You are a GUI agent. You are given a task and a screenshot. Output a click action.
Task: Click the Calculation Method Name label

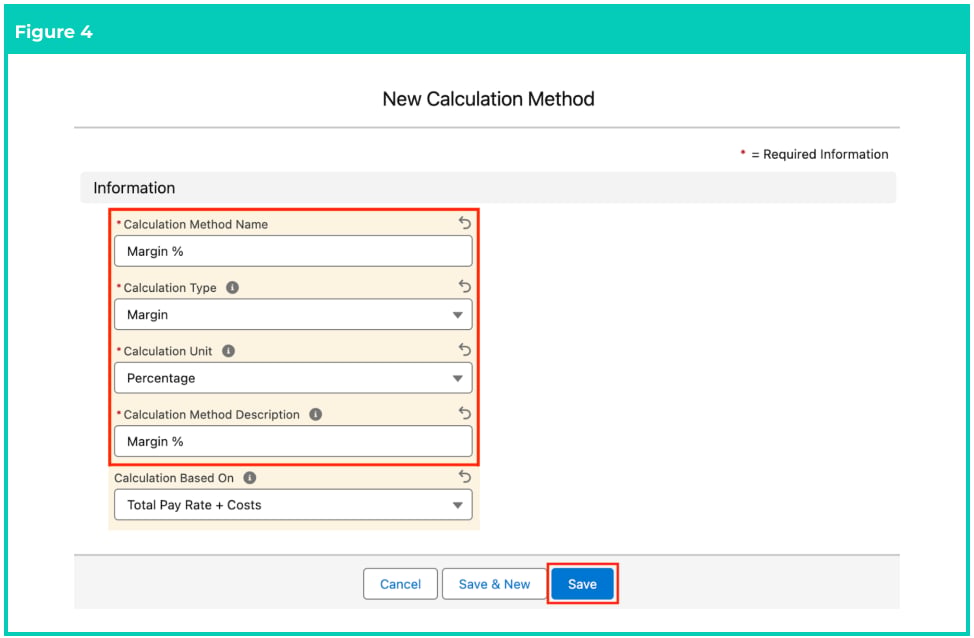pos(196,224)
